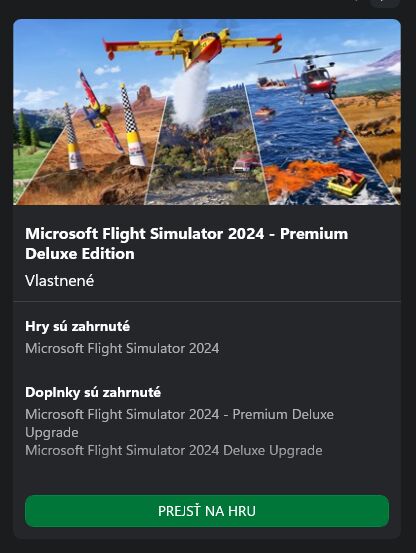Click the Doplnky sú zahrnuté heading
This screenshot has height=553, width=416.
pyautogui.click(x=93, y=392)
